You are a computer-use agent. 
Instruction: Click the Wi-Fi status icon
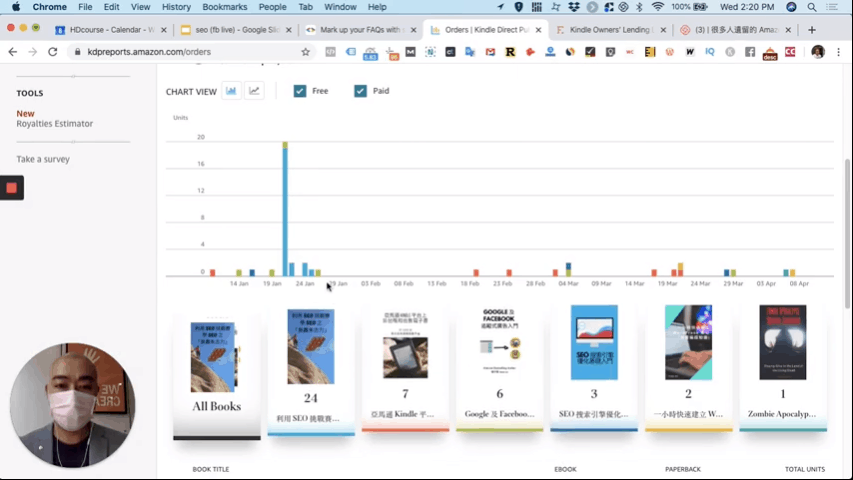[658, 7]
